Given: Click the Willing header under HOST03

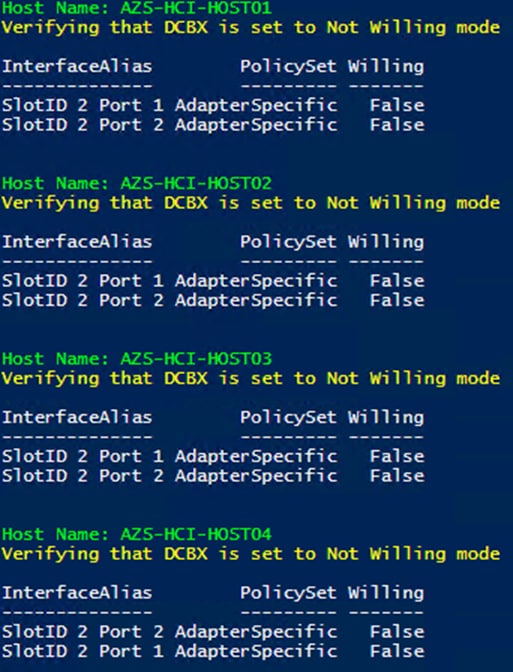Looking at the screenshot, I should 386,418.
